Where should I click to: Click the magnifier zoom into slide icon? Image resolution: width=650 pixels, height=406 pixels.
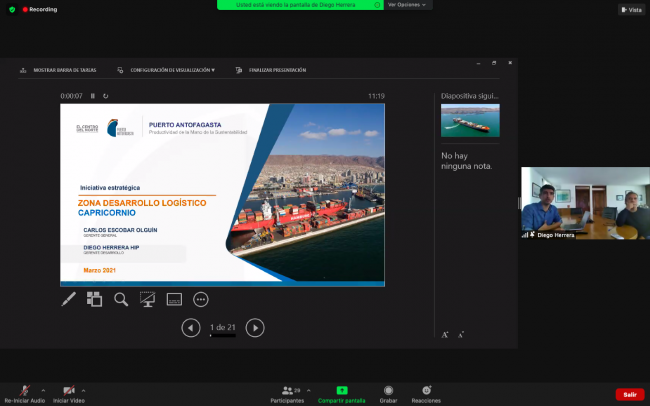pos(121,299)
